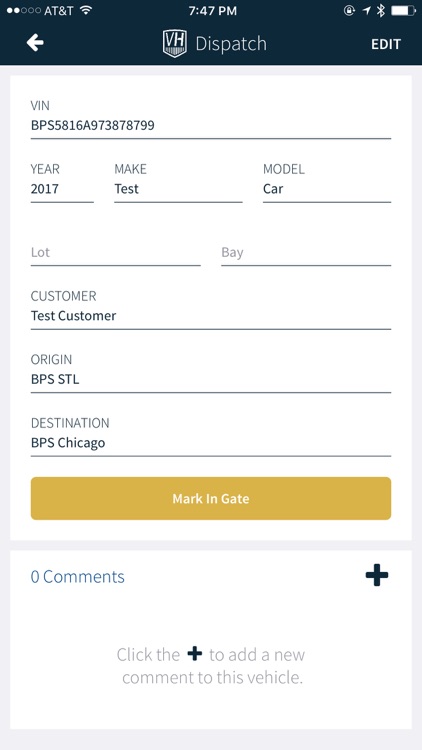This screenshot has height=750, width=422.
Task: Open the 0 Comments link
Action: pos(78,576)
